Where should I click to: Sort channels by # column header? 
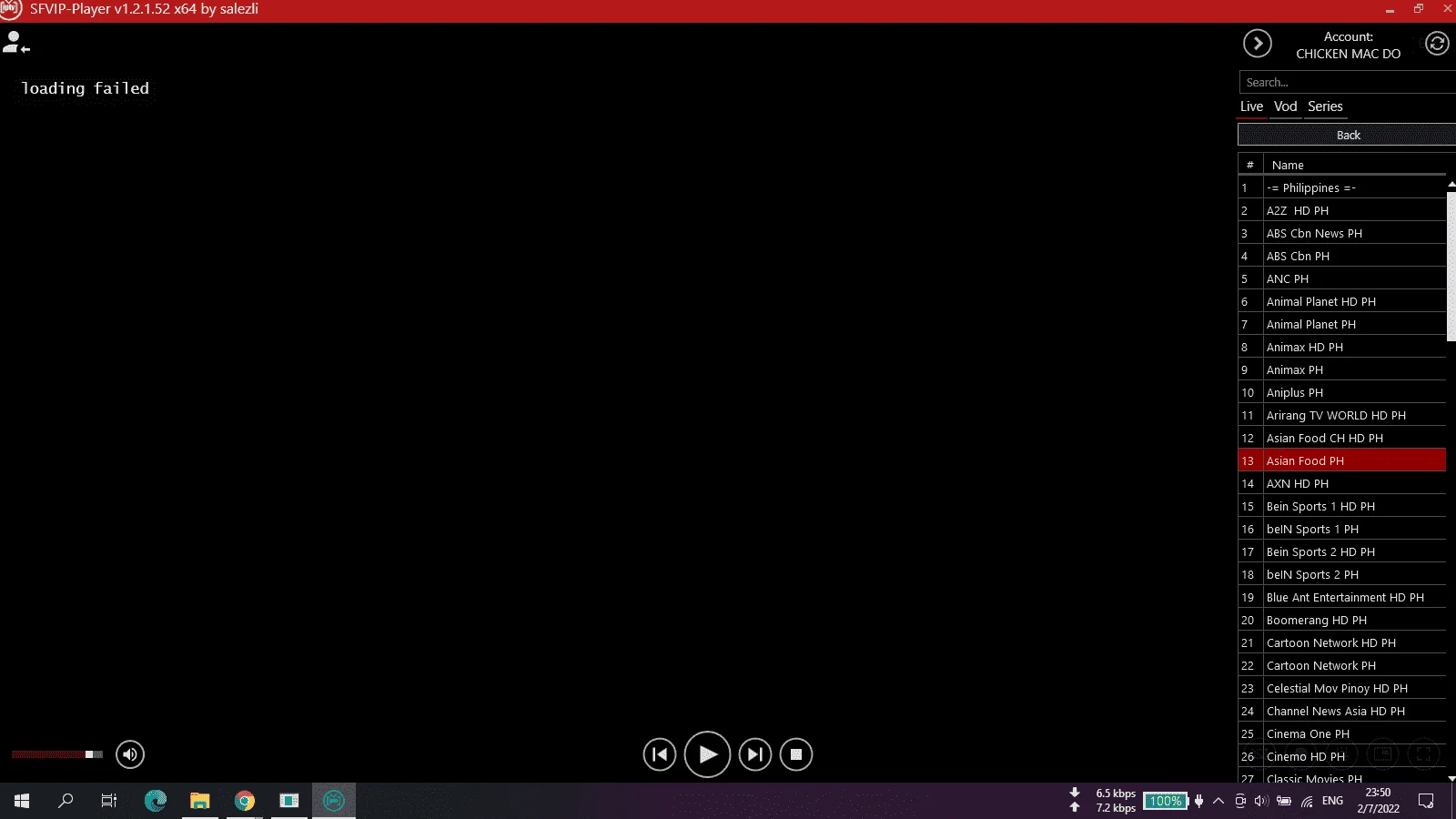tap(1250, 165)
